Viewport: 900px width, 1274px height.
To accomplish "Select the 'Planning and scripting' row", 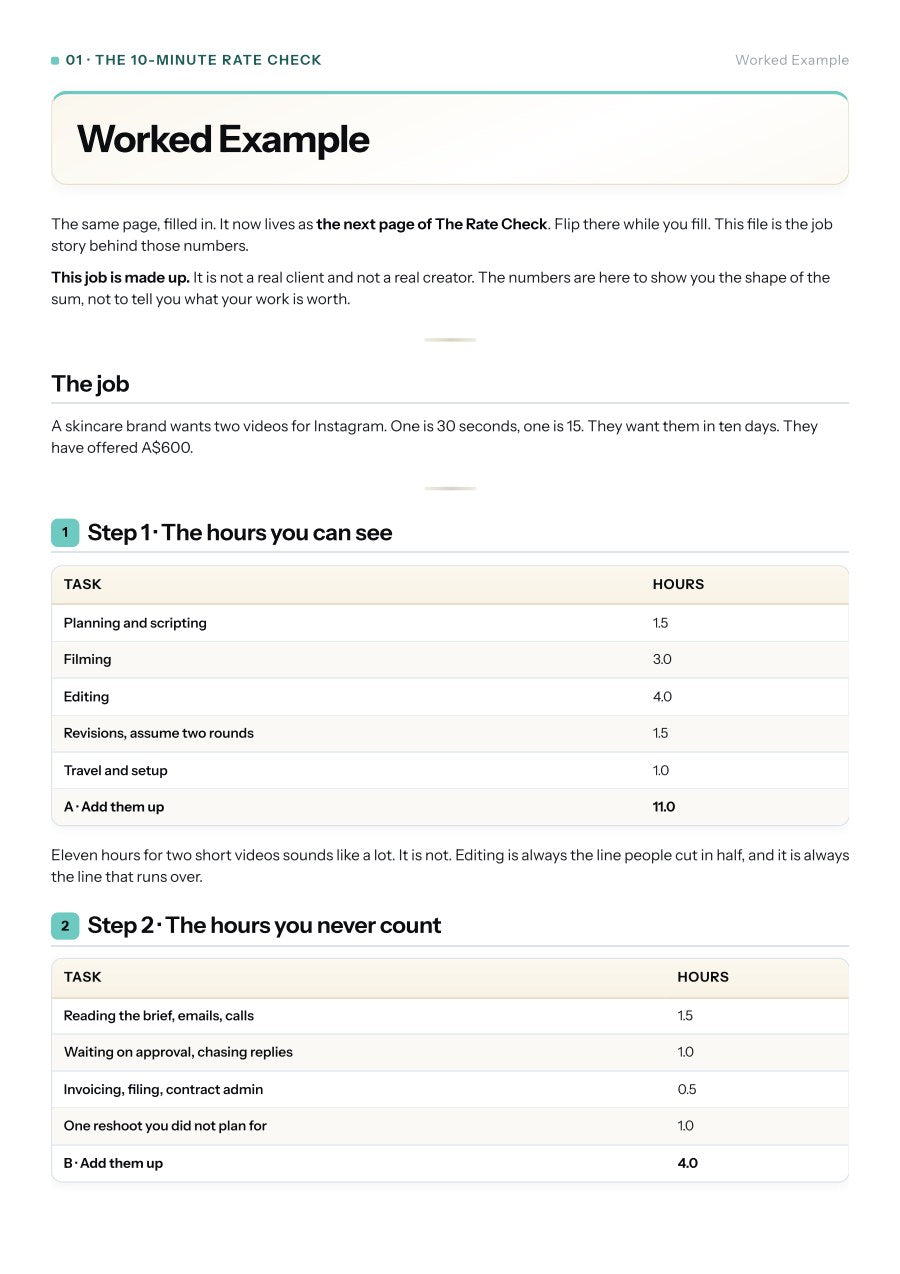I will [450, 623].
